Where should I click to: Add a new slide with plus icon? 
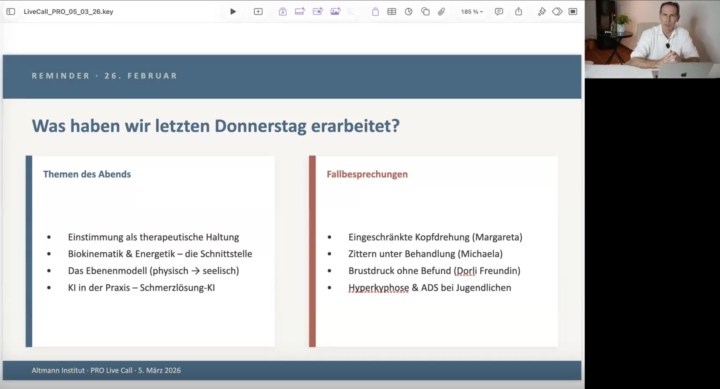(258, 11)
